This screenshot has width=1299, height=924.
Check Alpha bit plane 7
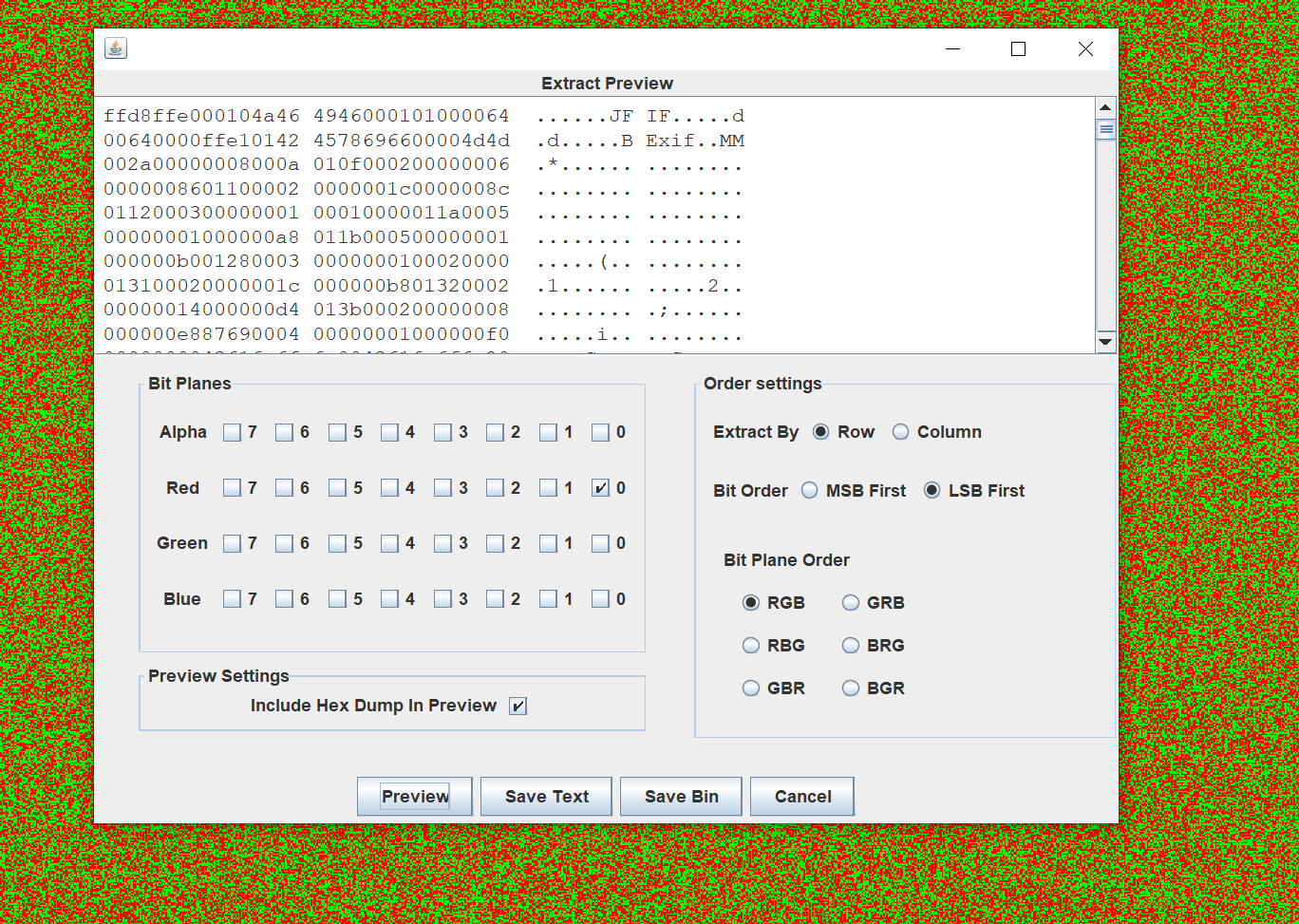point(232,433)
